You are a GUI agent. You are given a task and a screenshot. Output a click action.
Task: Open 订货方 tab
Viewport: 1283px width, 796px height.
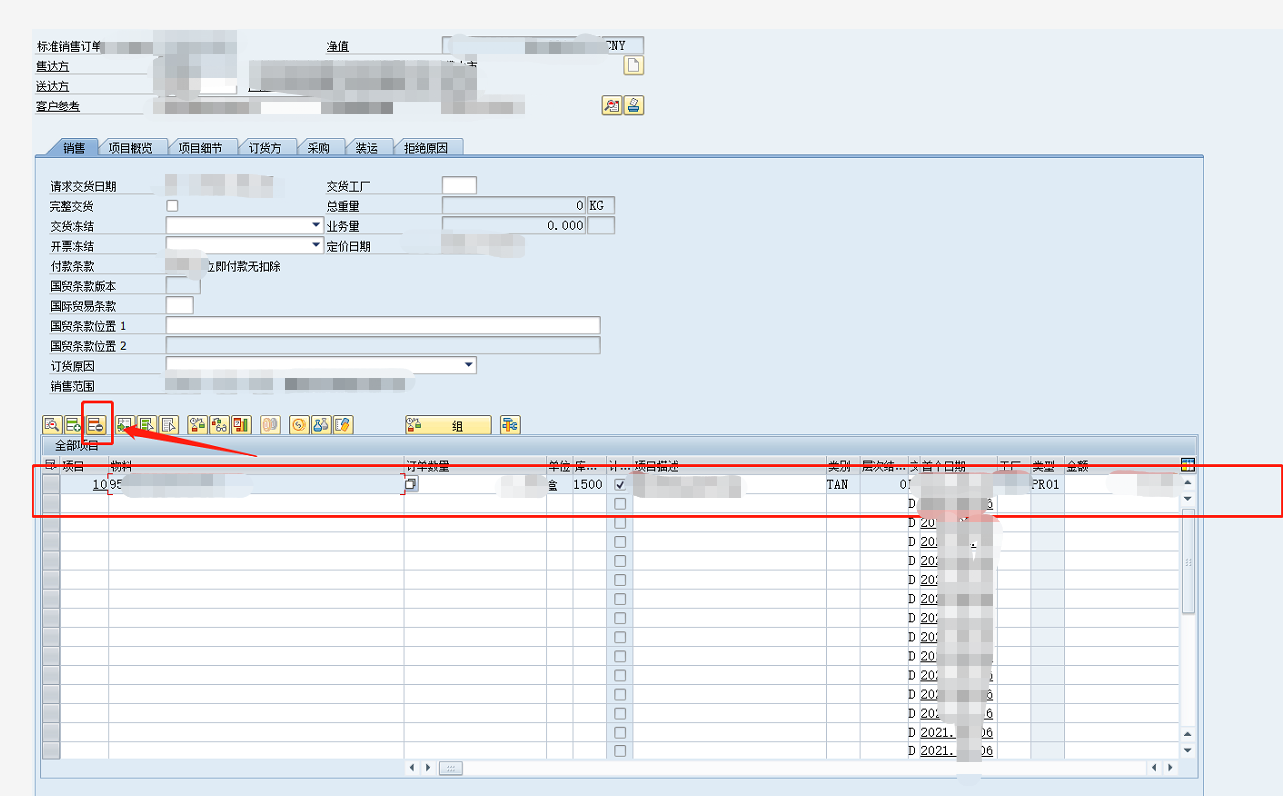click(x=265, y=147)
